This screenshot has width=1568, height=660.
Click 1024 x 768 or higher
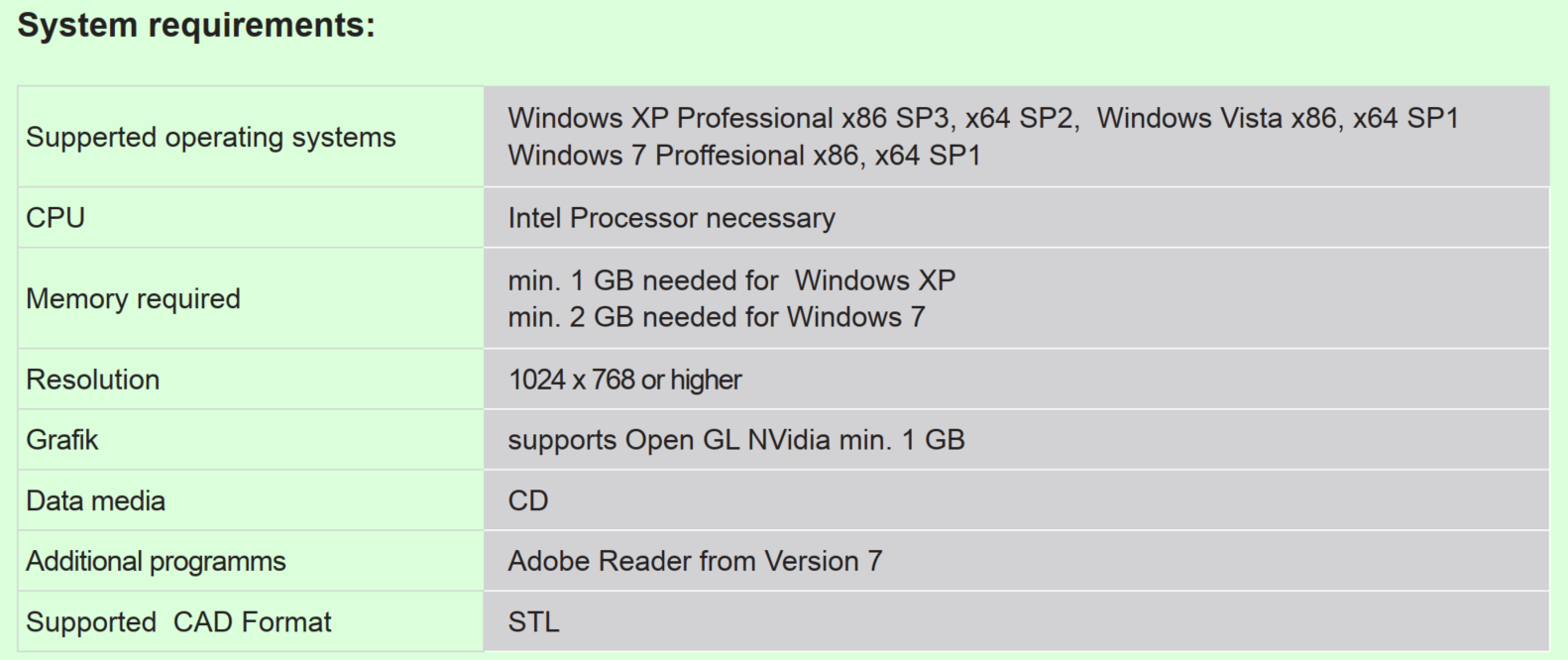[624, 380]
